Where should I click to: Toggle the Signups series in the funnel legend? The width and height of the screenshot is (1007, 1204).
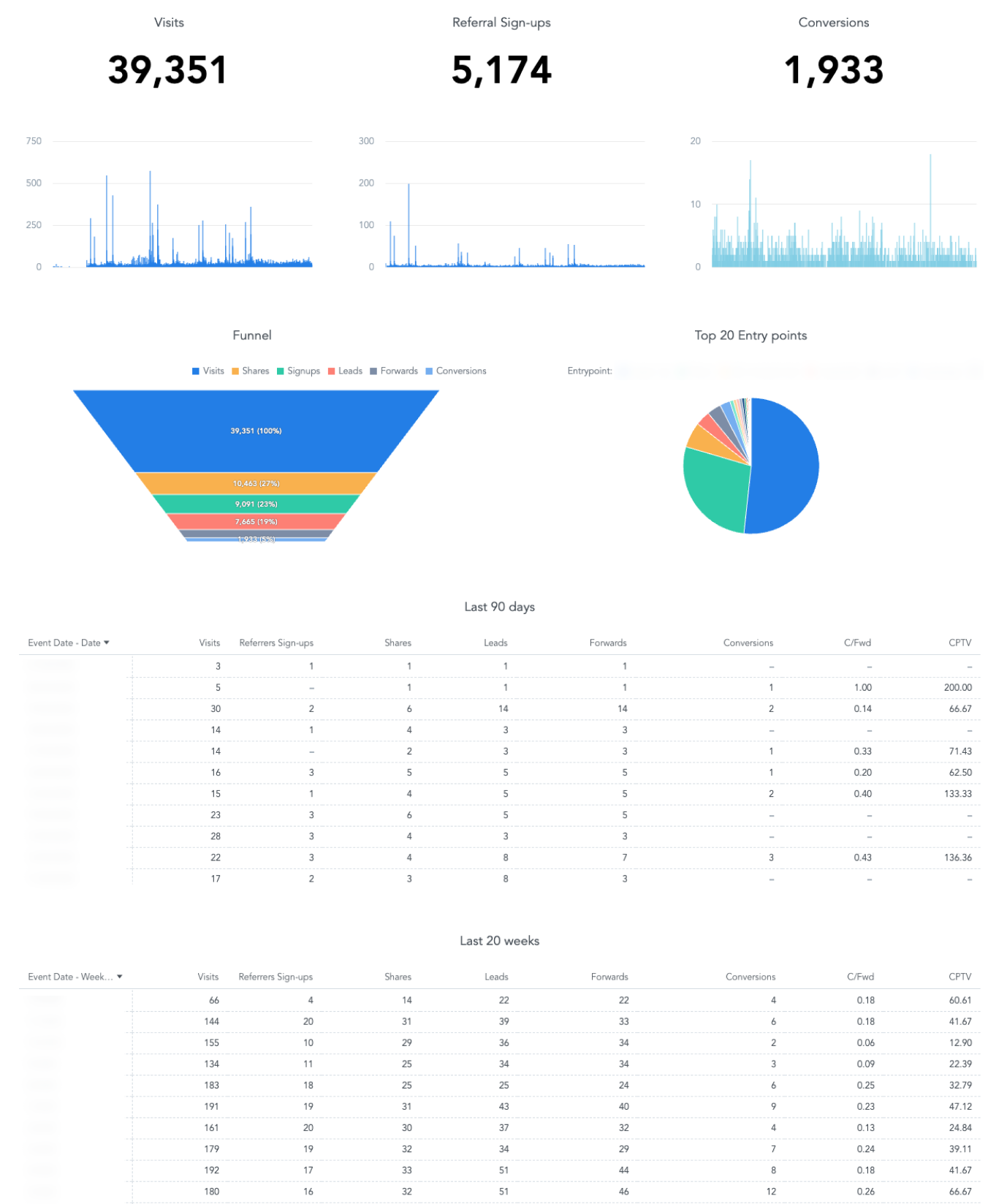point(298,371)
